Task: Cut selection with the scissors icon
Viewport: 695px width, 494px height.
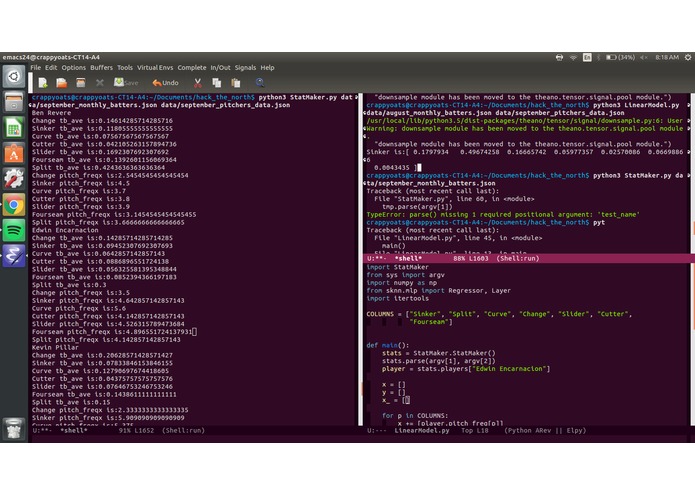Action: (x=198, y=82)
